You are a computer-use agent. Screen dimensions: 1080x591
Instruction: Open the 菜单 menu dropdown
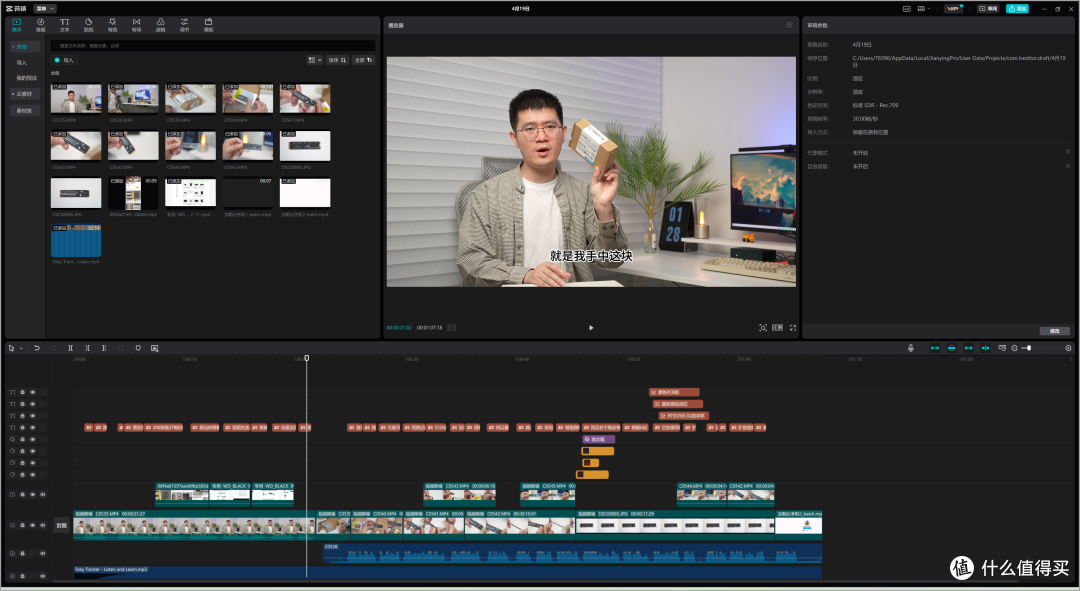pyautogui.click(x=45, y=8)
